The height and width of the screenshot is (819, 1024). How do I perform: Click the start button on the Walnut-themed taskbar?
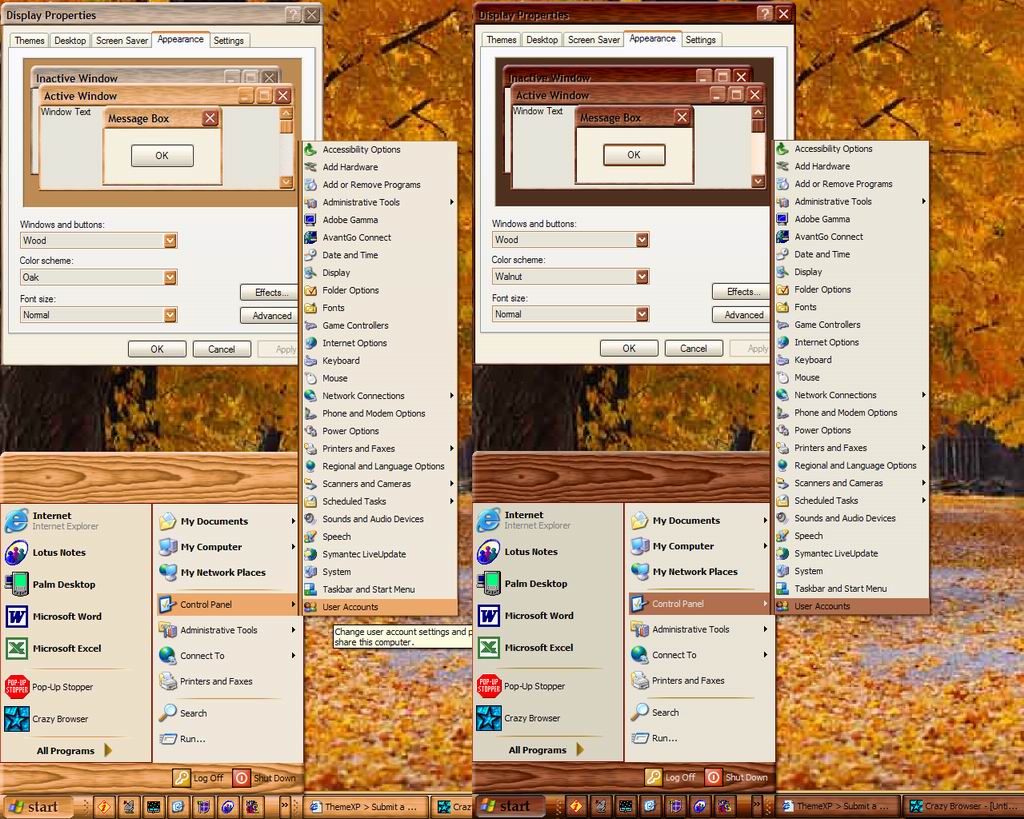[505, 806]
